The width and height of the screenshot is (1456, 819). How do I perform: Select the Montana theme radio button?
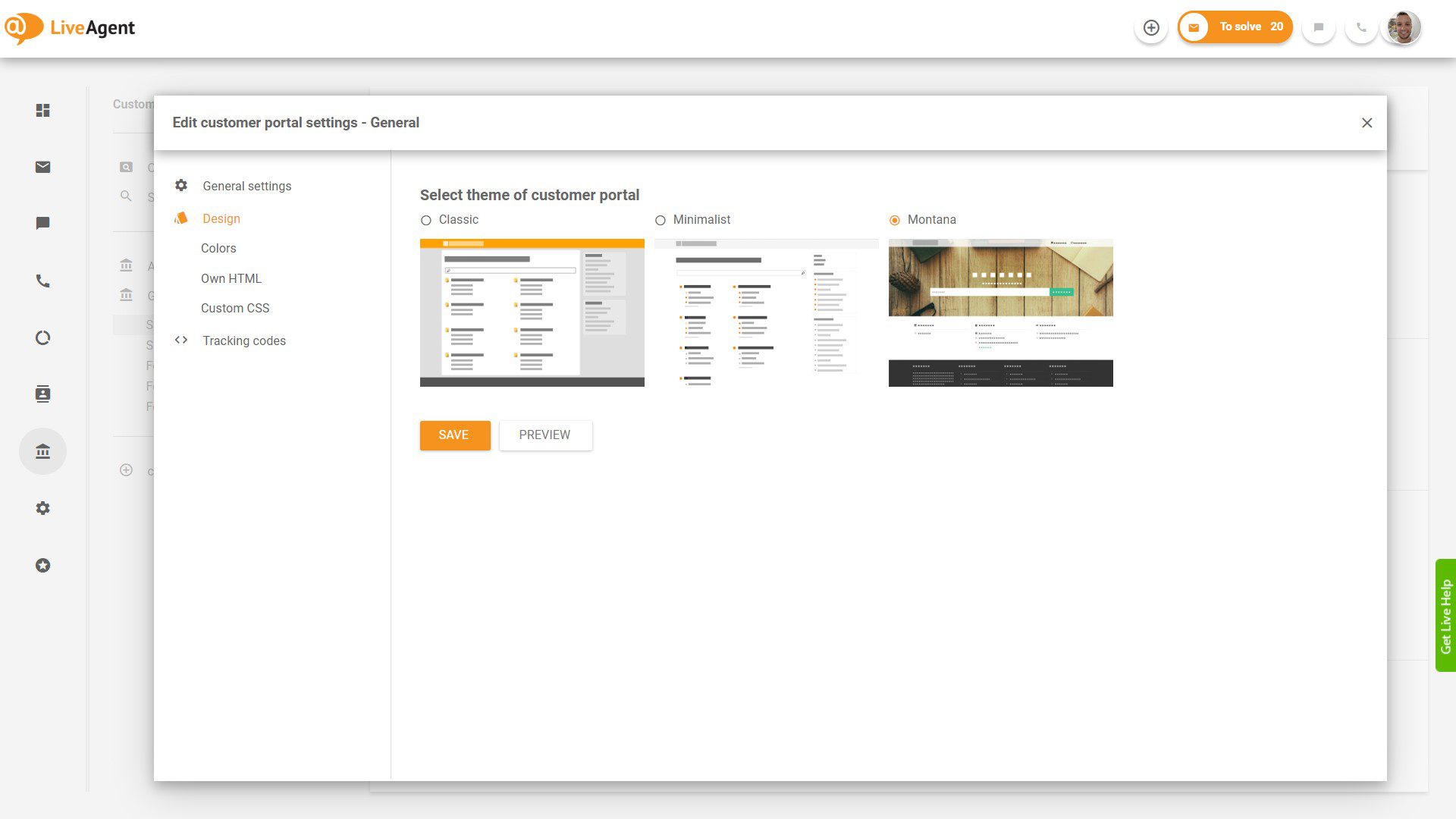click(896, 220)
